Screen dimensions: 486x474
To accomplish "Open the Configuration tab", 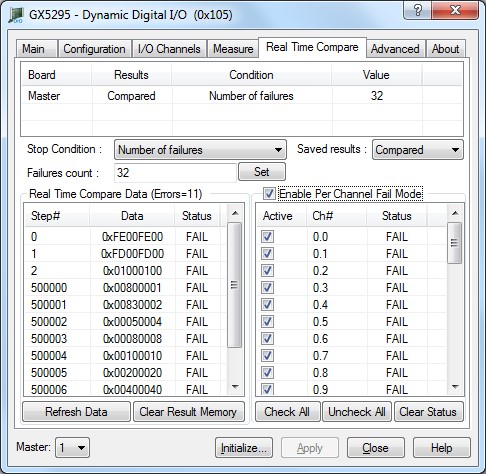I will [95, 49].
